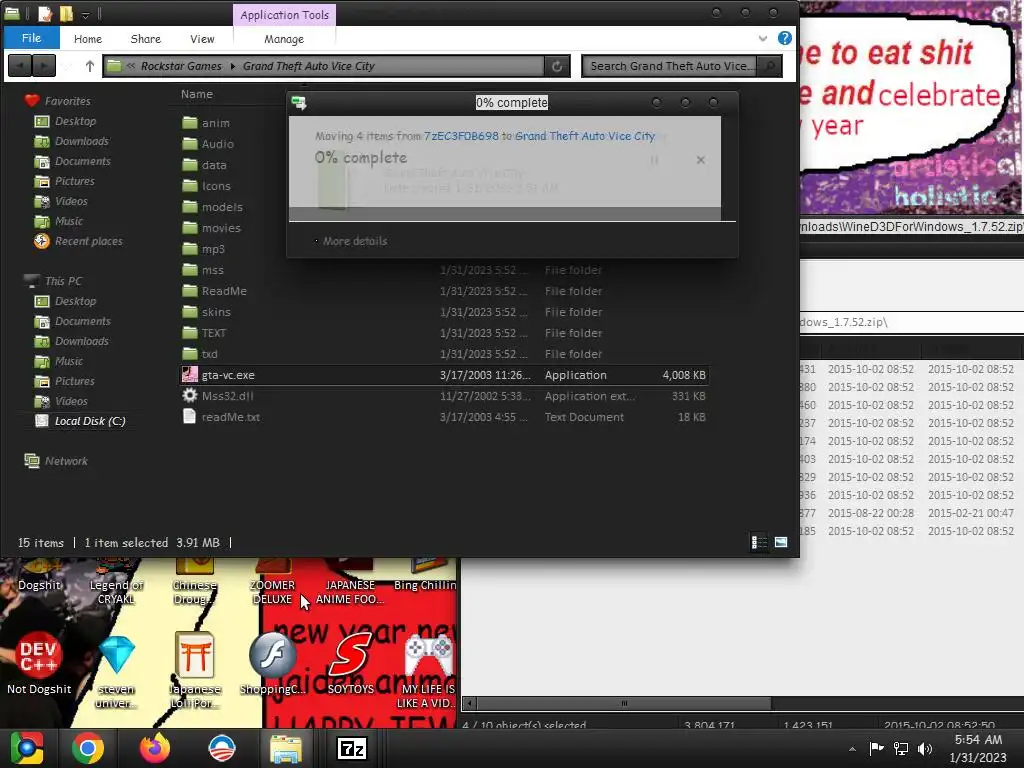Viewport: 1024px width, 768px height.
Task: Click the 7-Zip horizontal scrollbar thumb
Action: click(x=624, y=703)
